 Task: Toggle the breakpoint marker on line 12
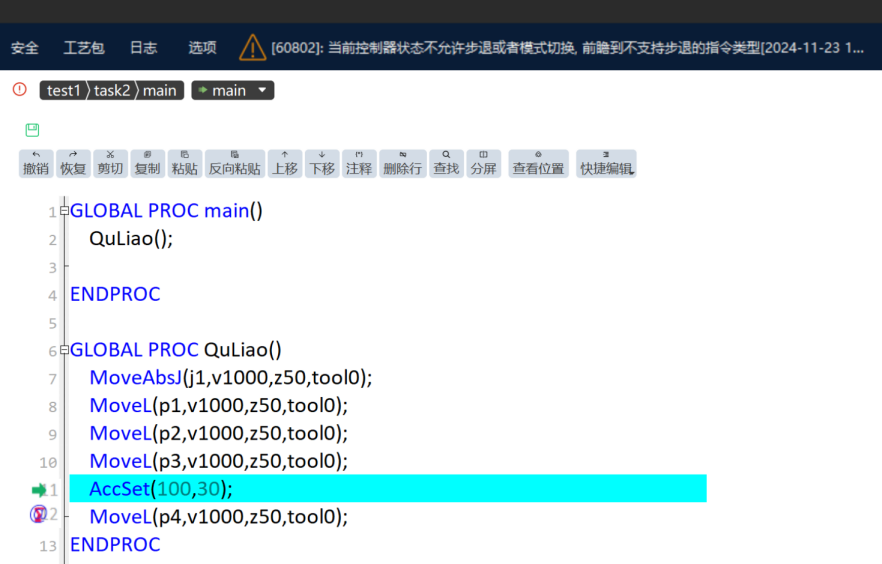(x=38, y=514)
